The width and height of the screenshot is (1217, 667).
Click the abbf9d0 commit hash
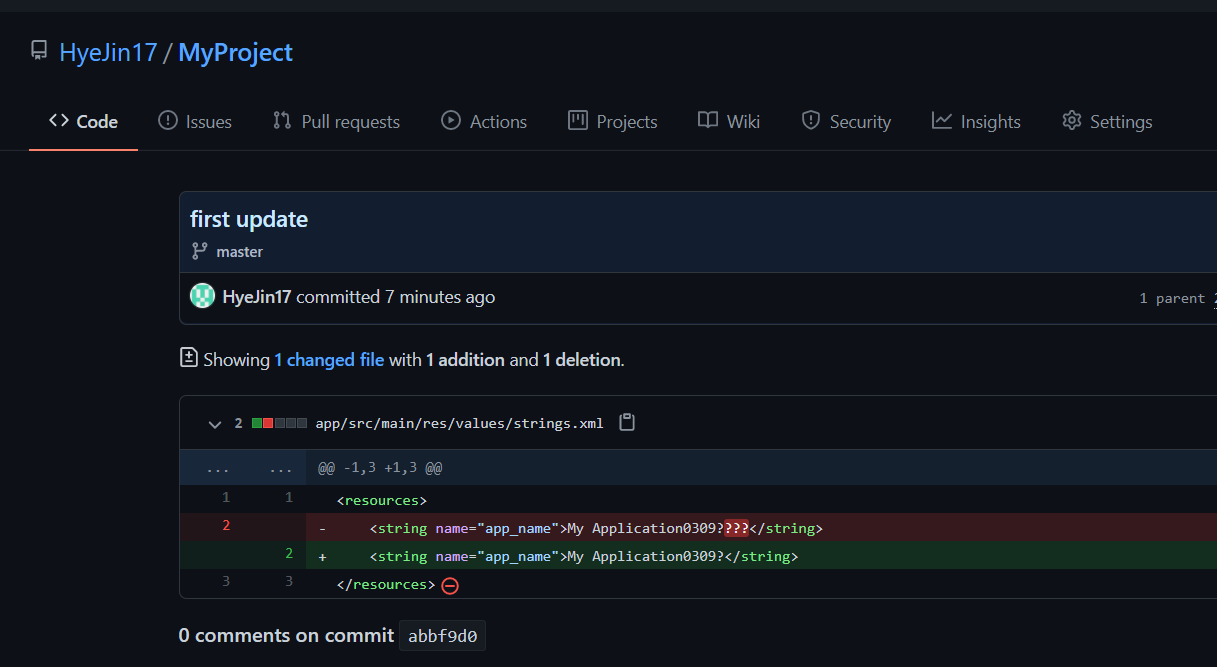tap(442, 636)
